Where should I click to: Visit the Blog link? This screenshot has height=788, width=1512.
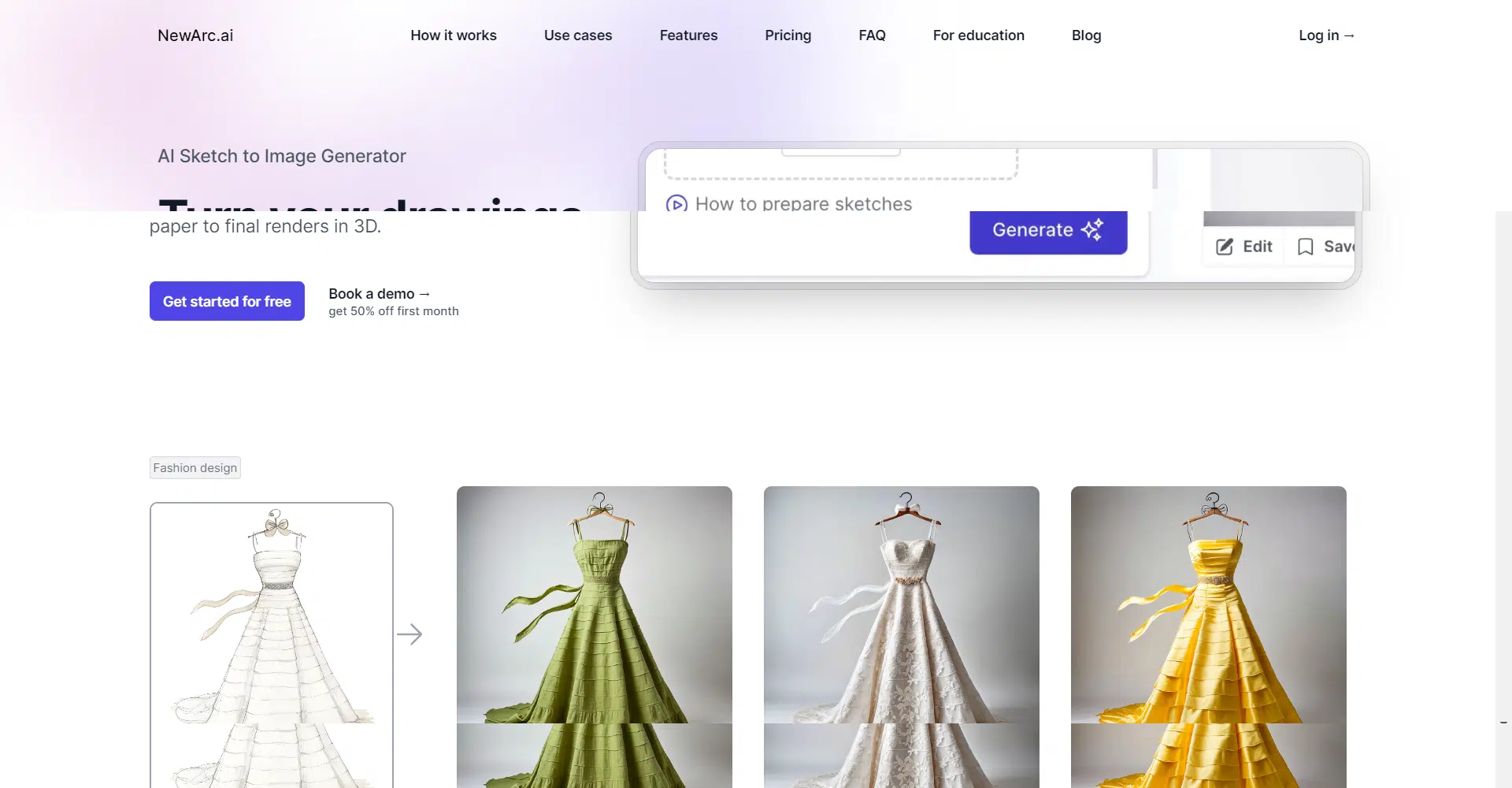pyautogui.click(x=1086, y=35)
